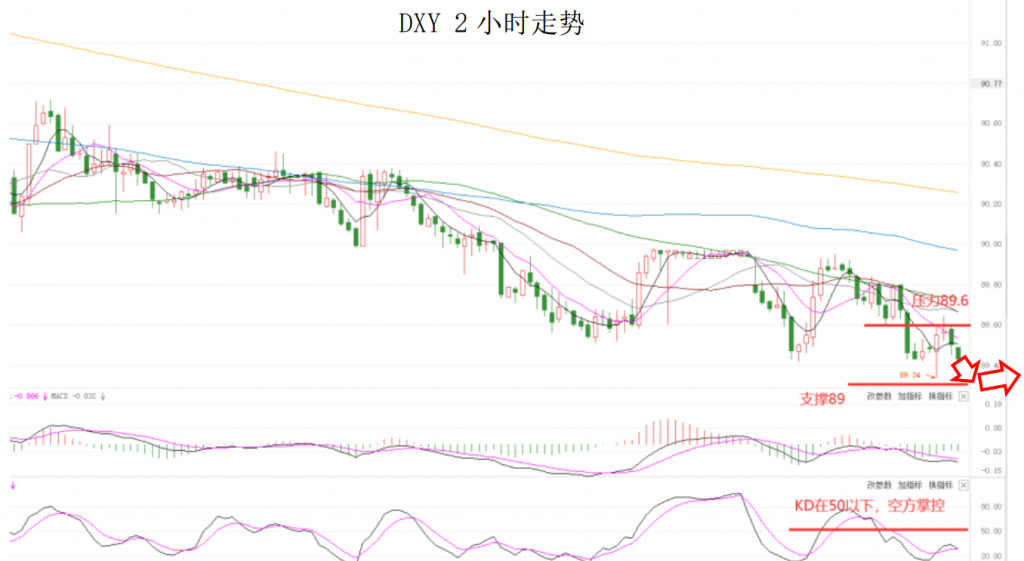Click the 0.19 MACD axis value

pos(993,405)
